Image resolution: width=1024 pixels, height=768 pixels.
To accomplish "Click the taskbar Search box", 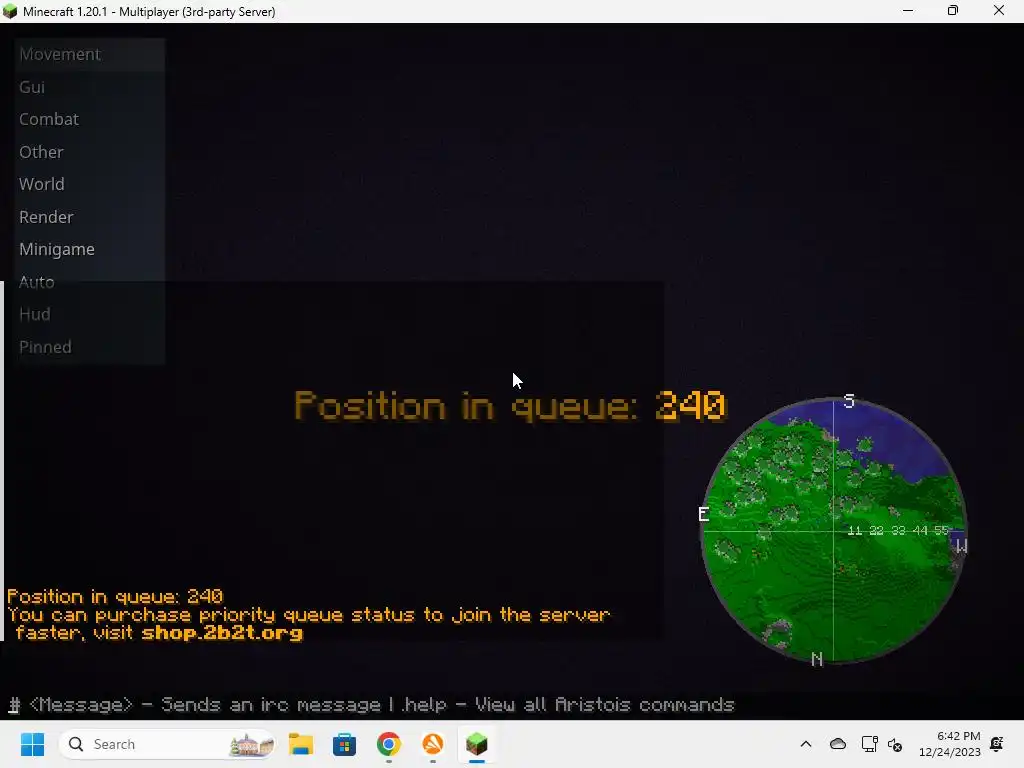I will (x=167, y=744).
